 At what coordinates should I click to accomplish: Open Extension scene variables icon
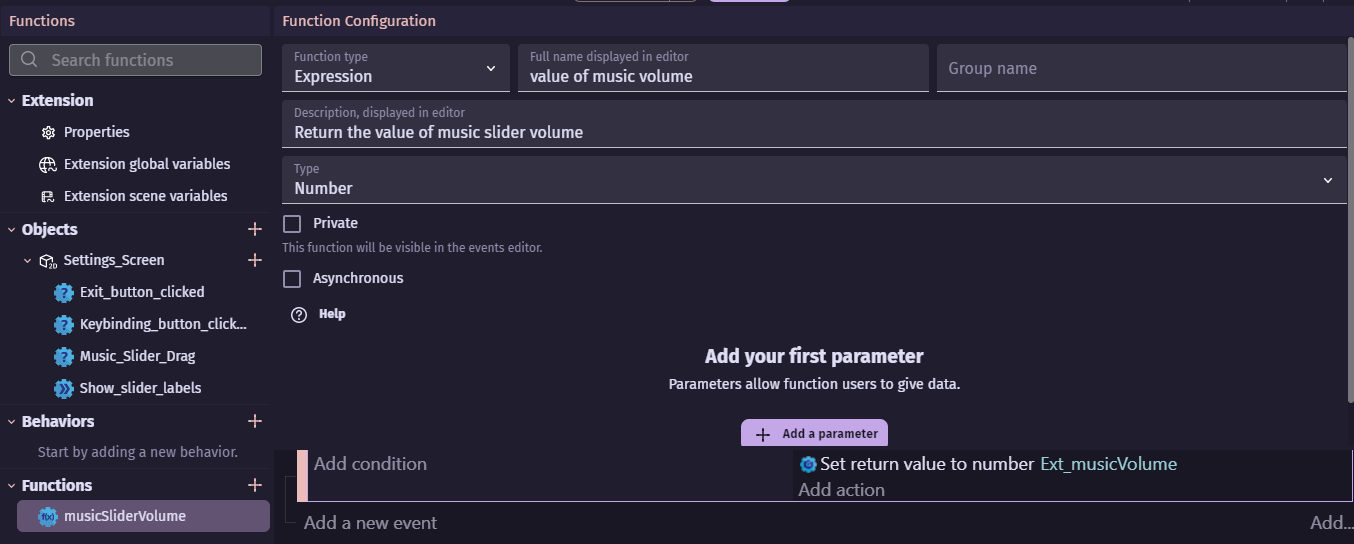coord(48,196)
